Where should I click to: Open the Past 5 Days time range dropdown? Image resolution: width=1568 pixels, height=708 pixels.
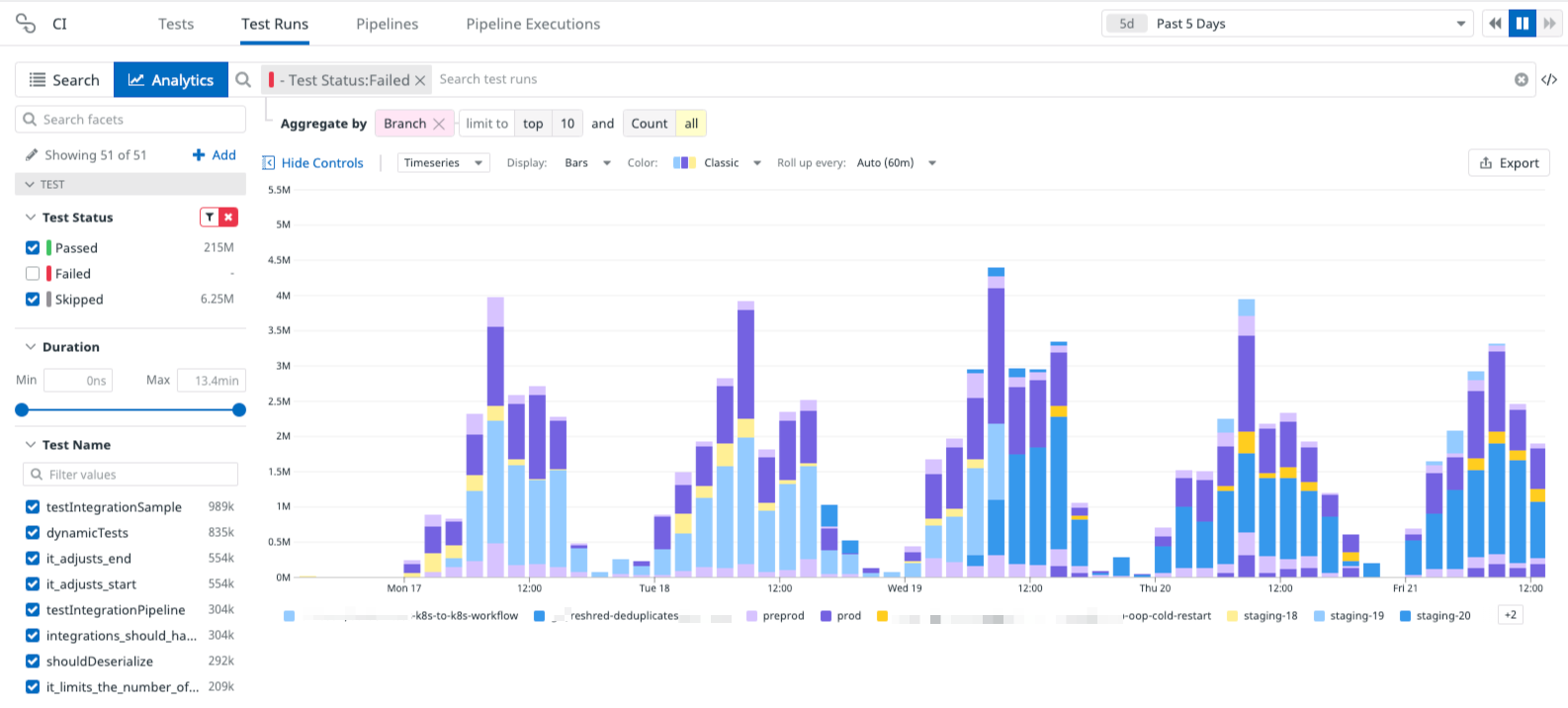[x=1287, y=24]
